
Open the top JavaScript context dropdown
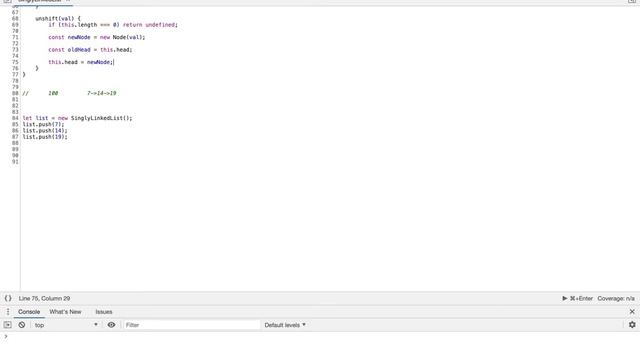tap(66, 325)
